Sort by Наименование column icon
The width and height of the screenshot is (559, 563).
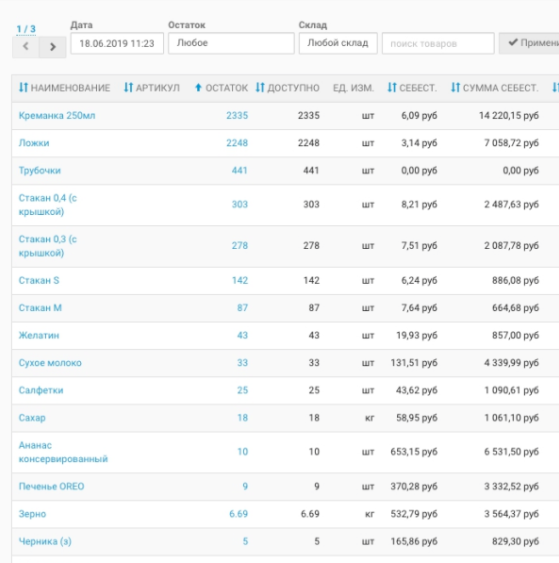point(23,87)
